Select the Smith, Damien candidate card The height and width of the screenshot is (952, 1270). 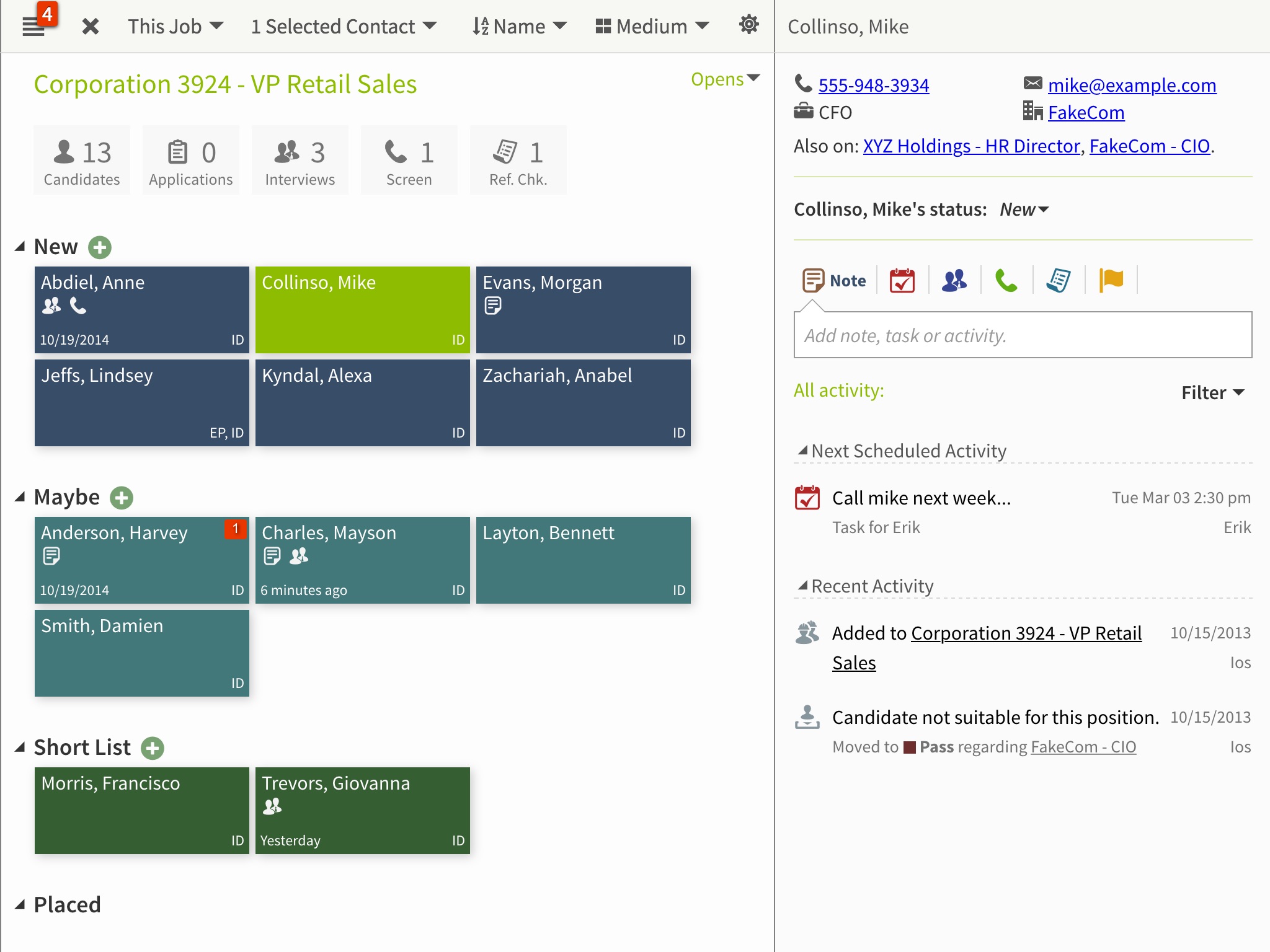tap(142, 653)
